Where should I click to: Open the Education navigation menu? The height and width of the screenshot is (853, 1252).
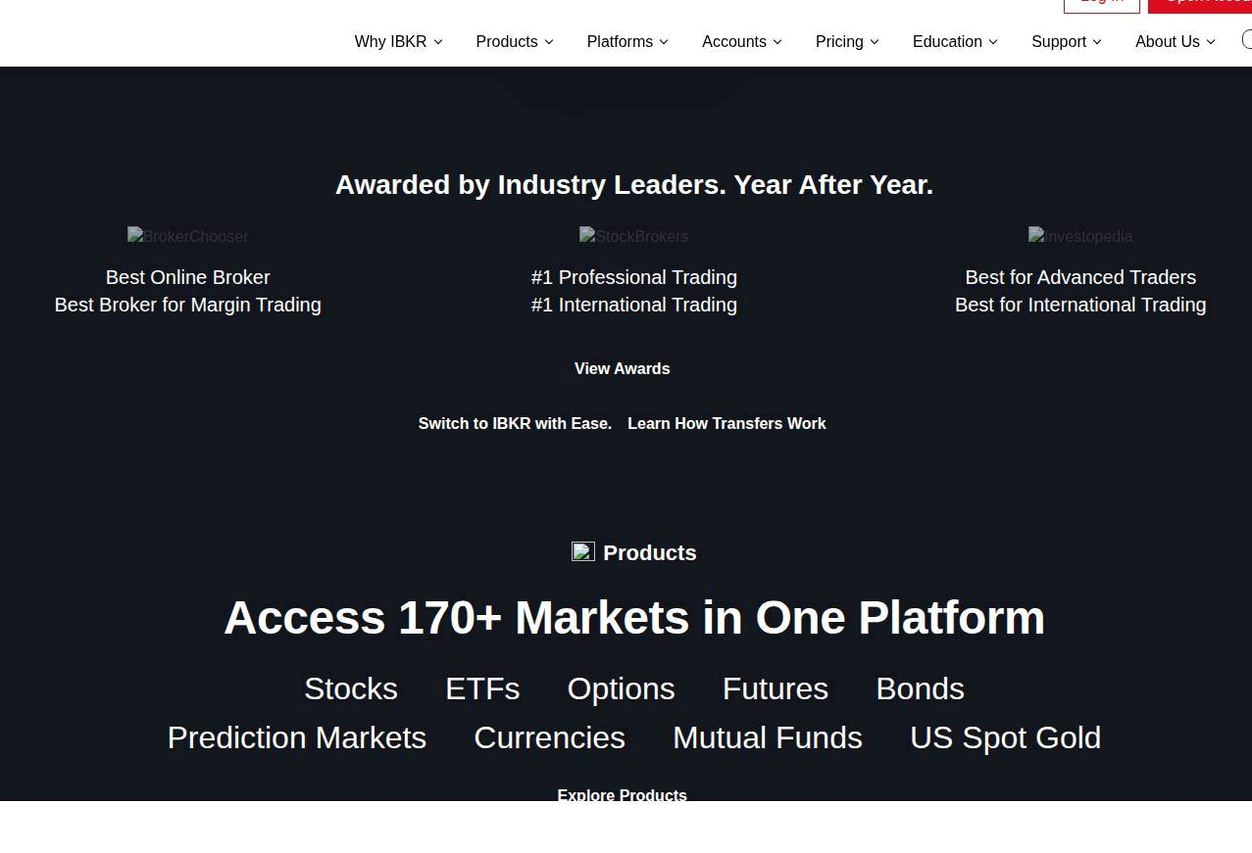pos(955,41)
